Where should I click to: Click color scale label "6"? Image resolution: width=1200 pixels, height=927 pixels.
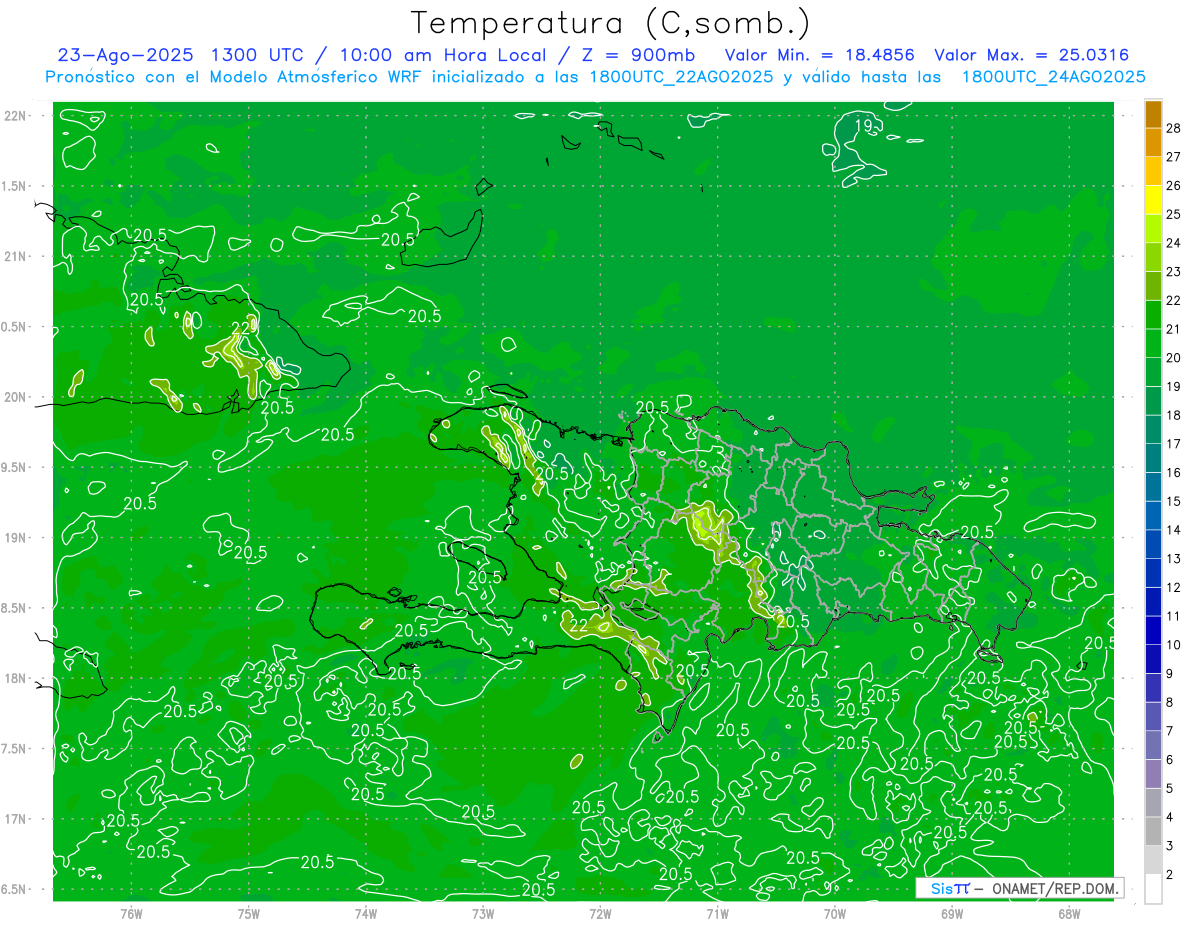coord(1170,760)
